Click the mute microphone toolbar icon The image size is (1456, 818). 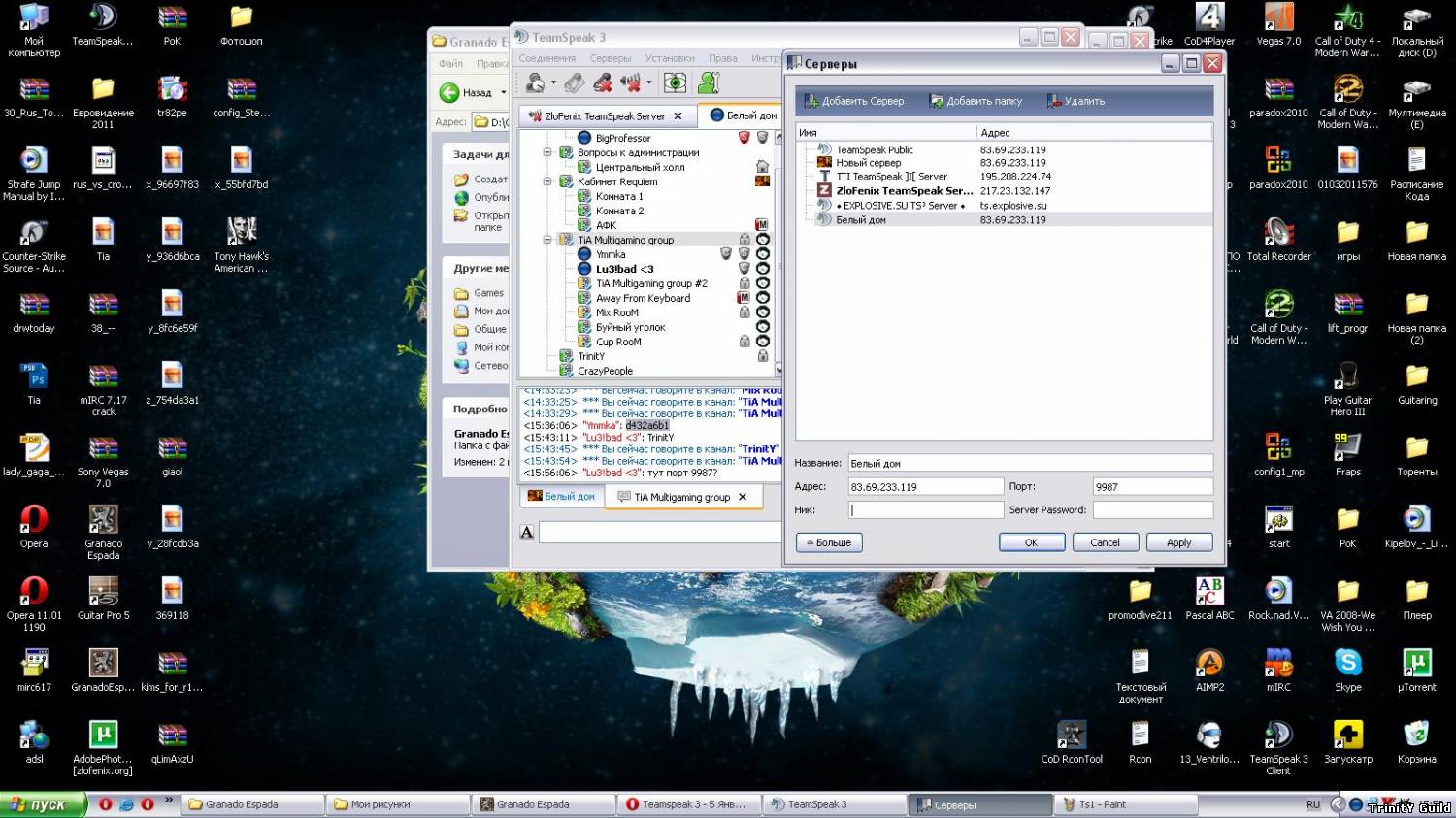[603, 83]
